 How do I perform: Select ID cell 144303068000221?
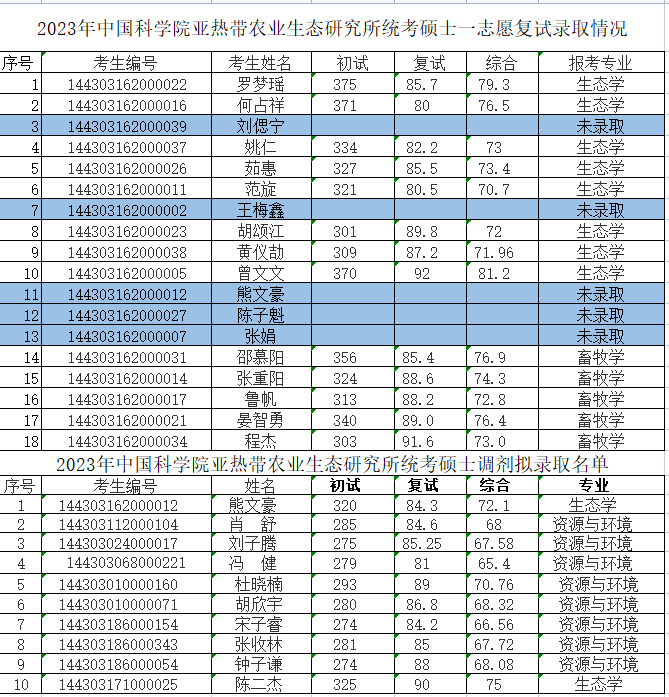click(x=126, y=563)
